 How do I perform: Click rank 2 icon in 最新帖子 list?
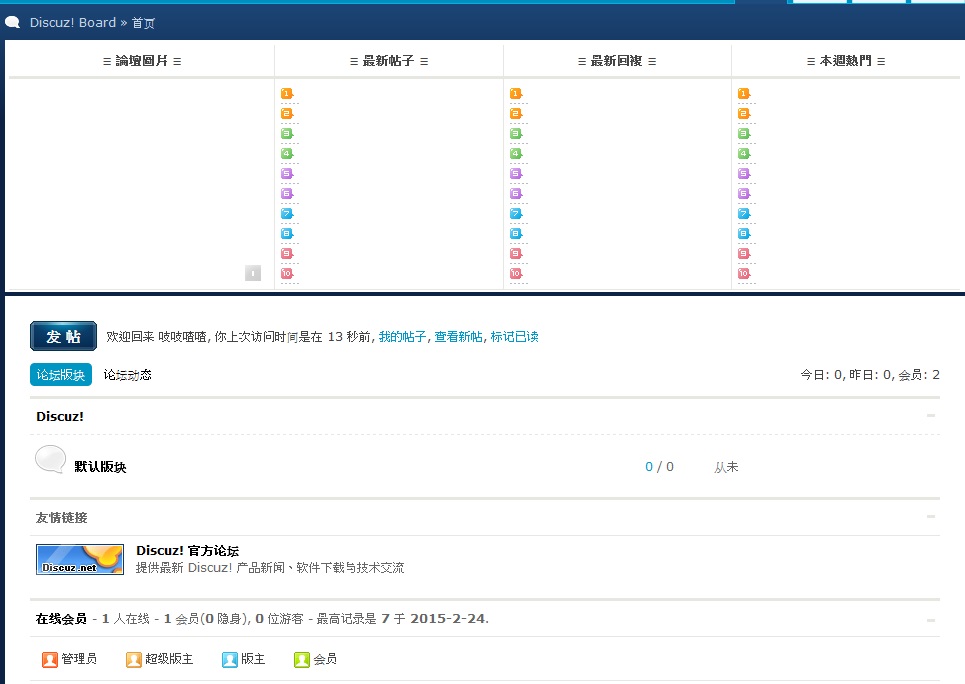pyautogui.click(x=287, y=114)
